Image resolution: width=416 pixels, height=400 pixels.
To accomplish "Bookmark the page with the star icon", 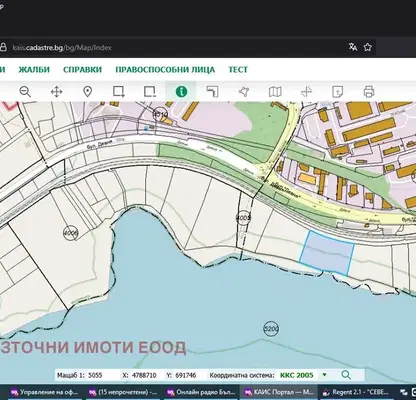I will pyautogui.click(x=367, y=47).
